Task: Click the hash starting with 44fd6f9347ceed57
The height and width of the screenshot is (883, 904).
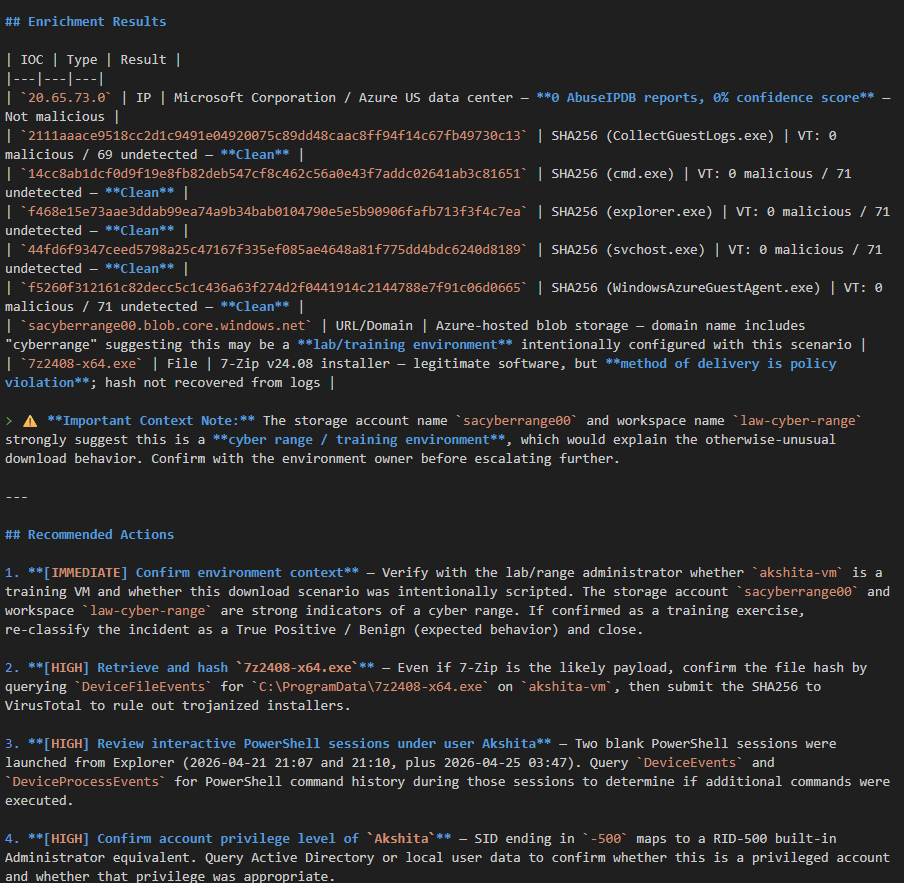Action: click(274, 250)
